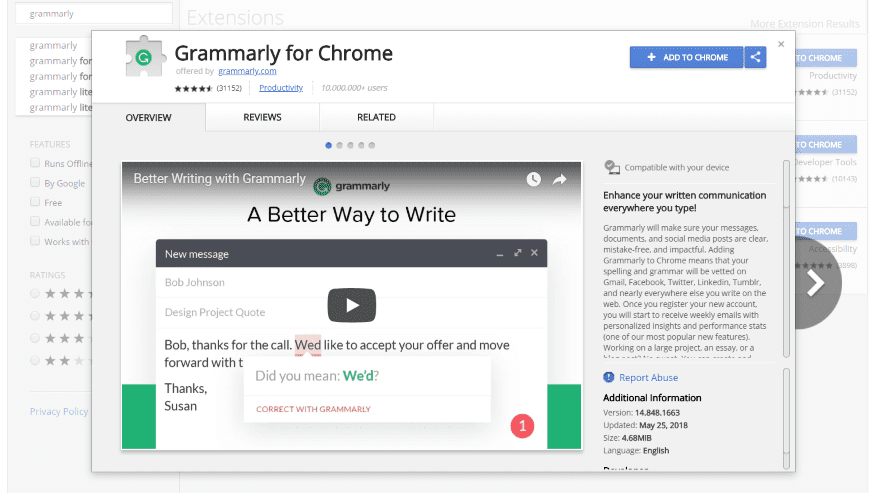Select the fifth screenshot carousel dot
Image resolution: width=880 pixels, height=493 pixels.
tap(372, 145)
